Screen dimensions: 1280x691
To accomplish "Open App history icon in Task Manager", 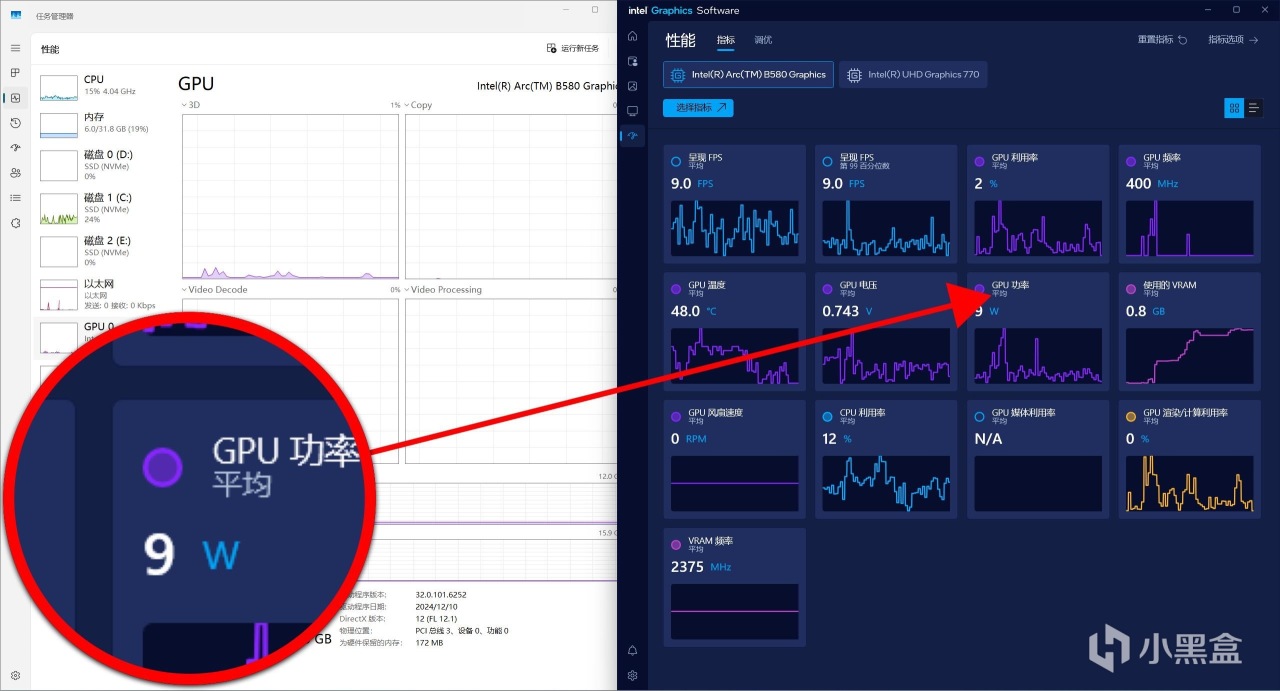I will (x=15, y=123).
